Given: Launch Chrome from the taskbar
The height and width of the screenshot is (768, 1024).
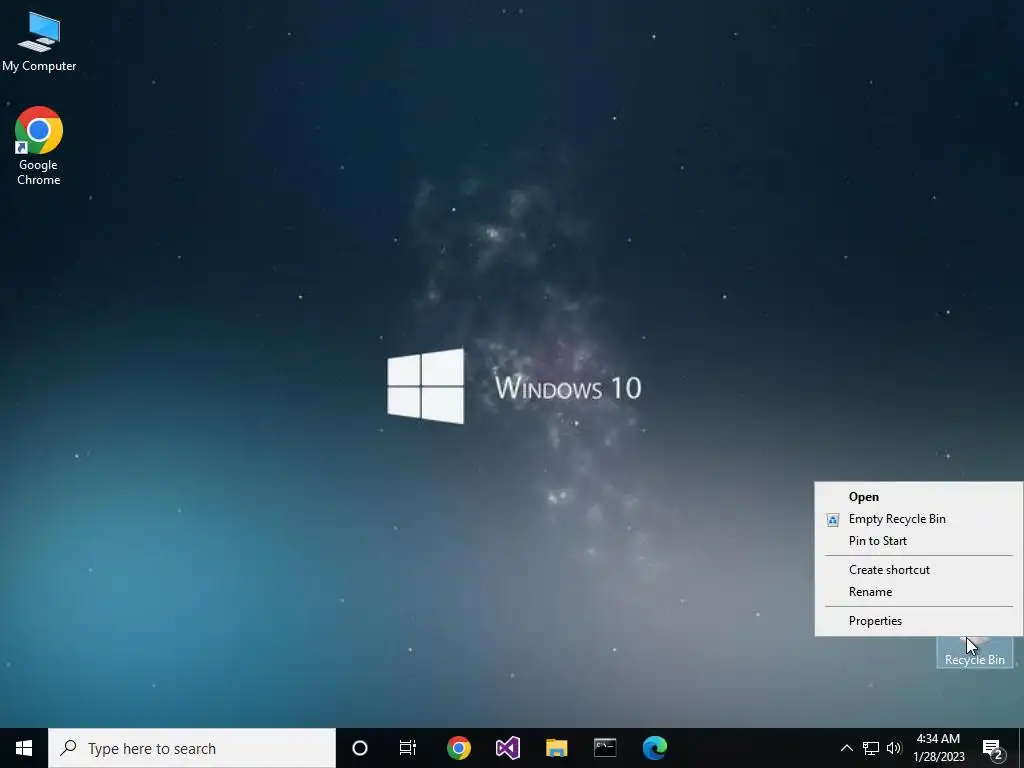Looking at the screenshot, I should pos(458,748).
